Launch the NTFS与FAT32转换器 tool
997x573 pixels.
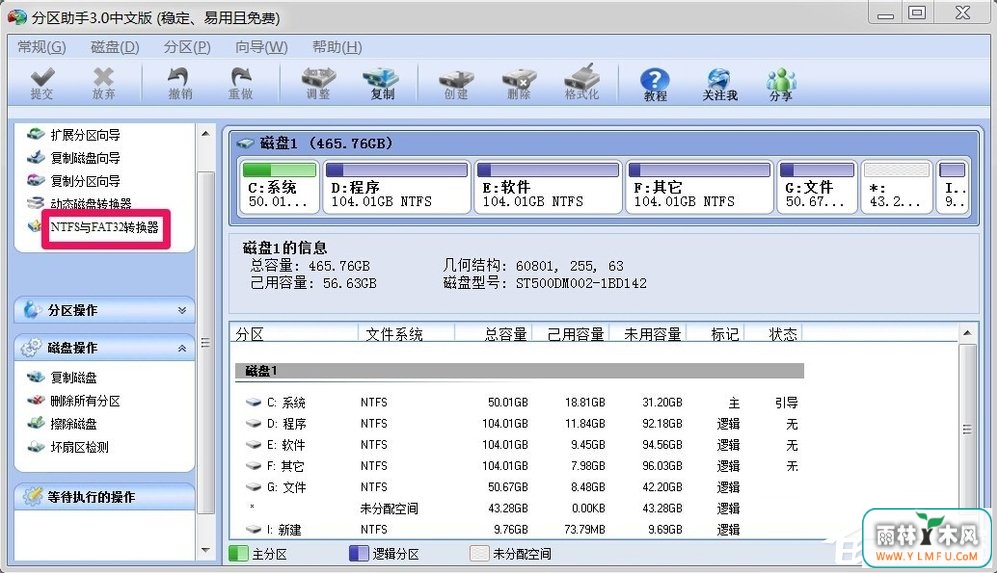[104, 227]
